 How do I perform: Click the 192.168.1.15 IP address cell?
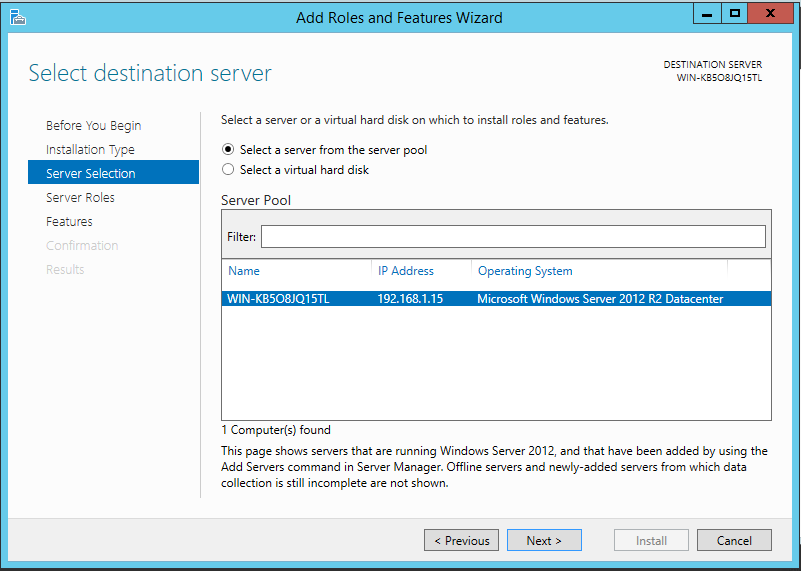(410, 299)
